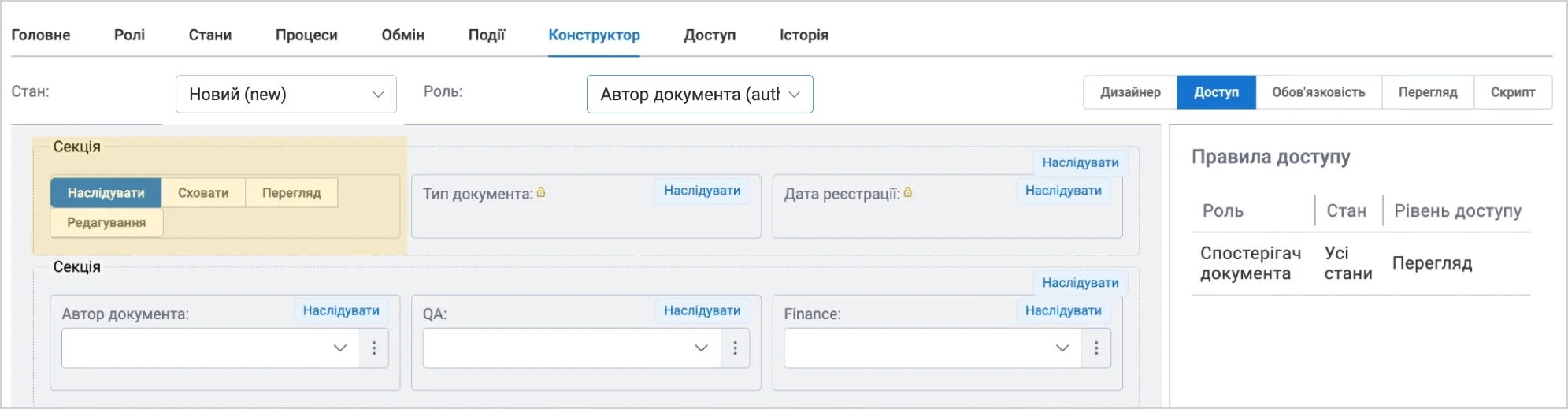Click the lock icon next to Дата реєстрації
This screenshot has height=409, width=1568.
[x=907, y=192]
